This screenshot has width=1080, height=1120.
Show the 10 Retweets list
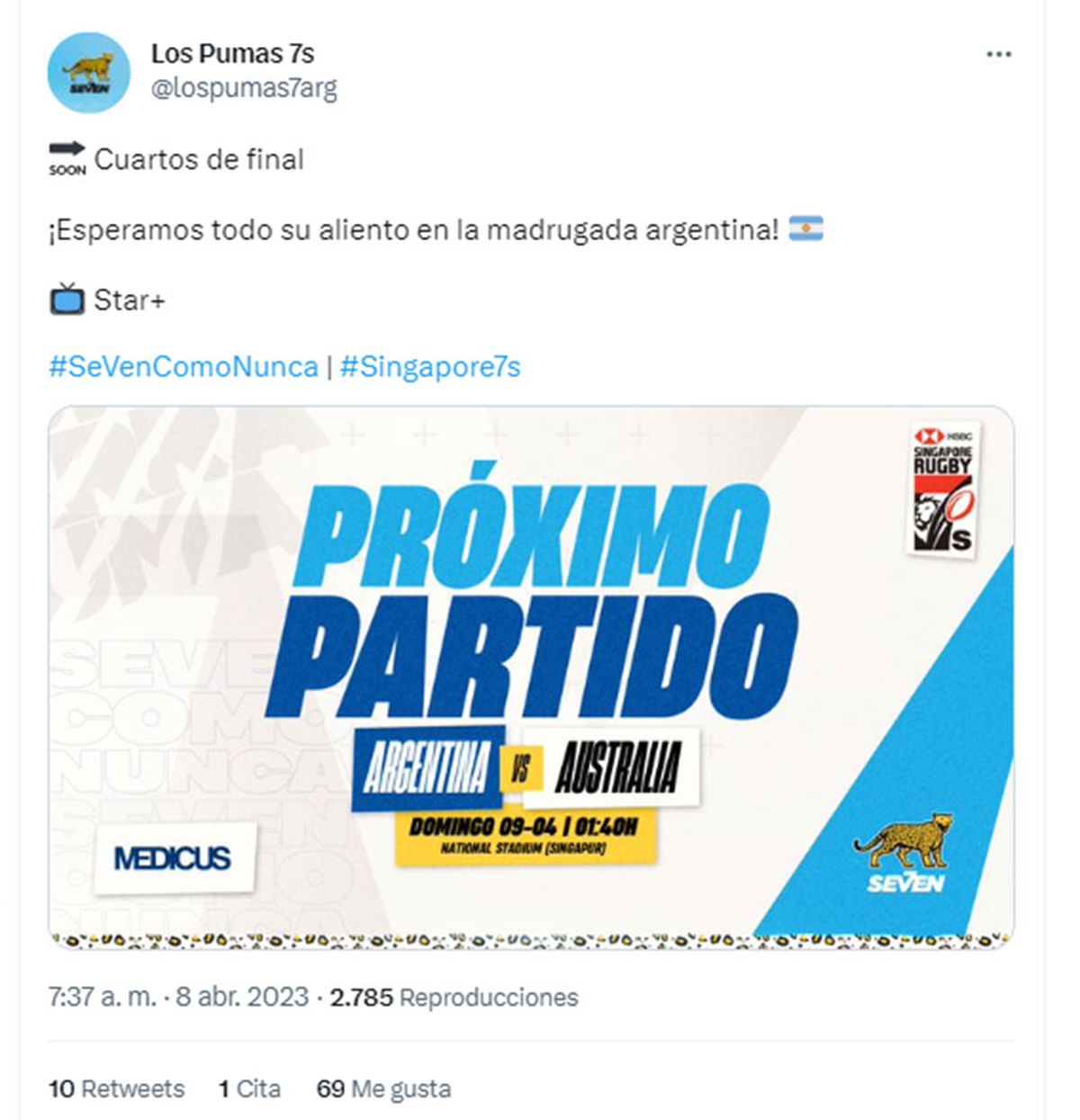116,1089
